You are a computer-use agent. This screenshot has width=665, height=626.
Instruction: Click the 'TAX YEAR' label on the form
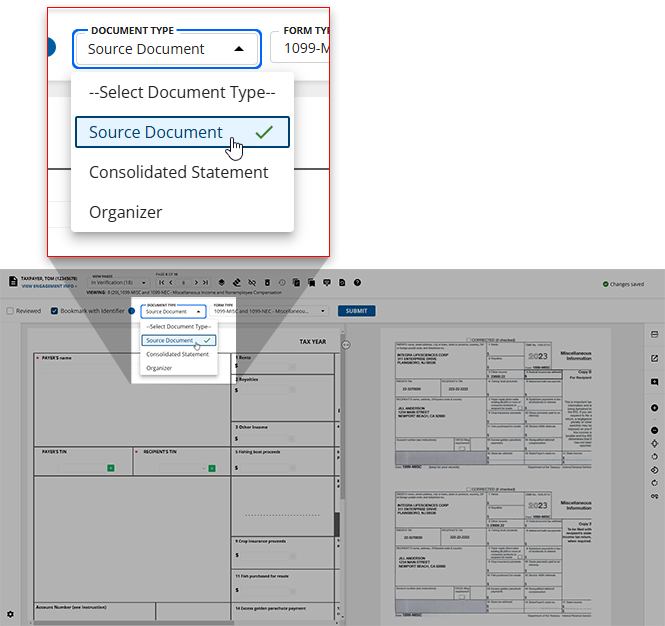(313, 342)
